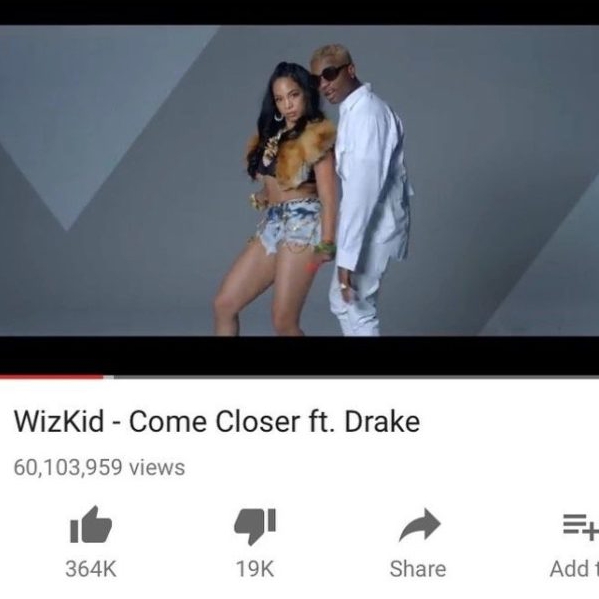Click the black letterbox bar above the video

pos(300,13)
